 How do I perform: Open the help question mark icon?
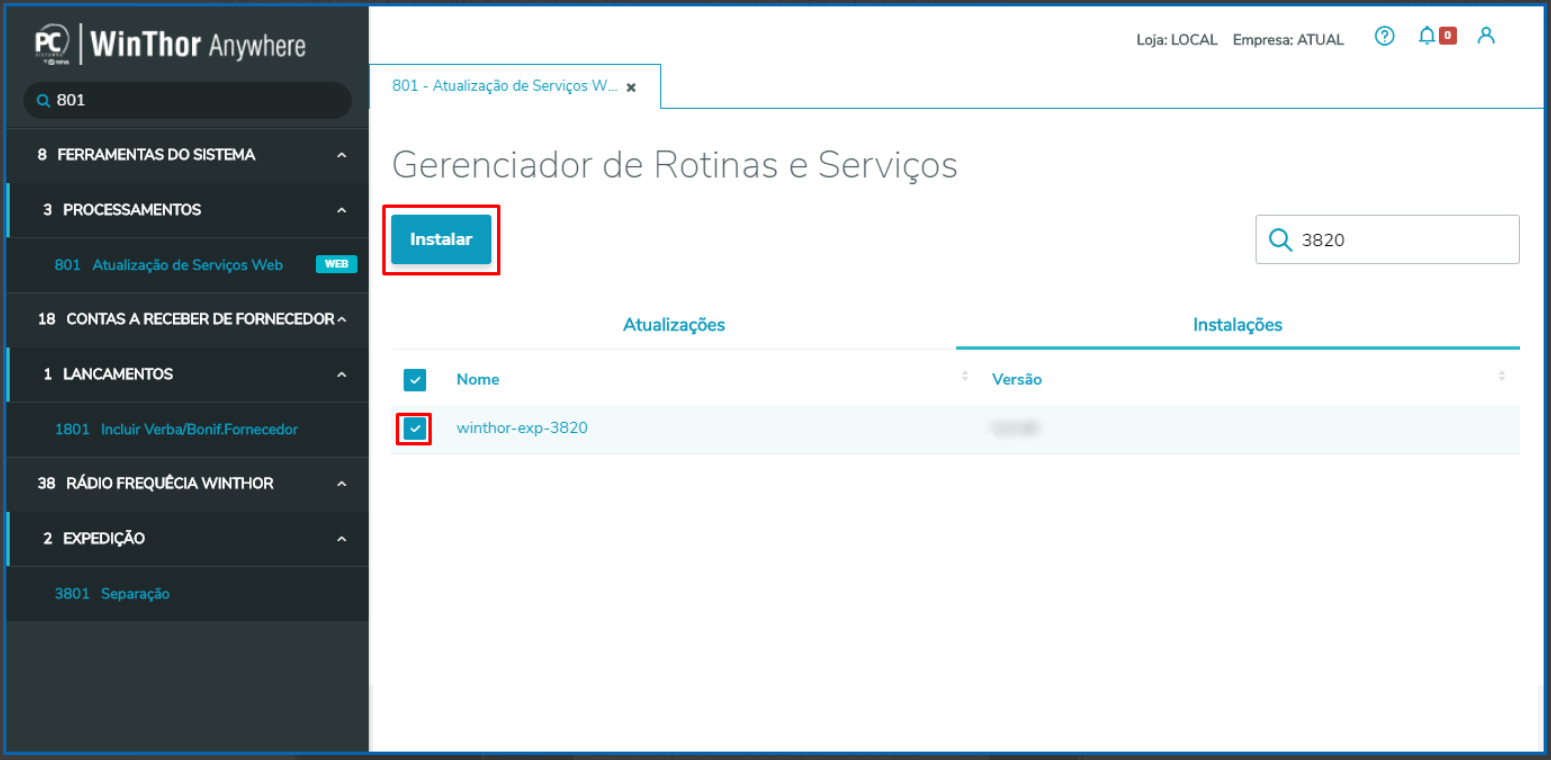tap(1384, 37)
